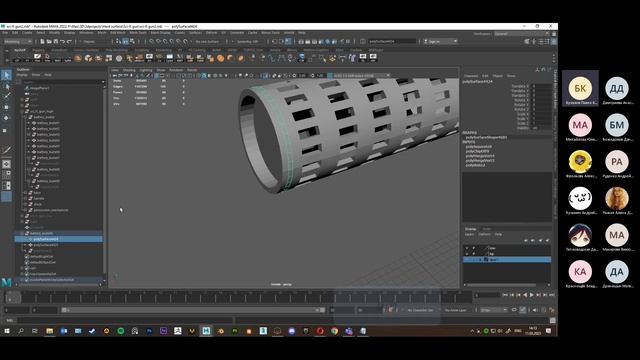This screenshot has width=640, height=360.
Task: Switch to the Rigging shelf tab
Action: tap(39, 50)
